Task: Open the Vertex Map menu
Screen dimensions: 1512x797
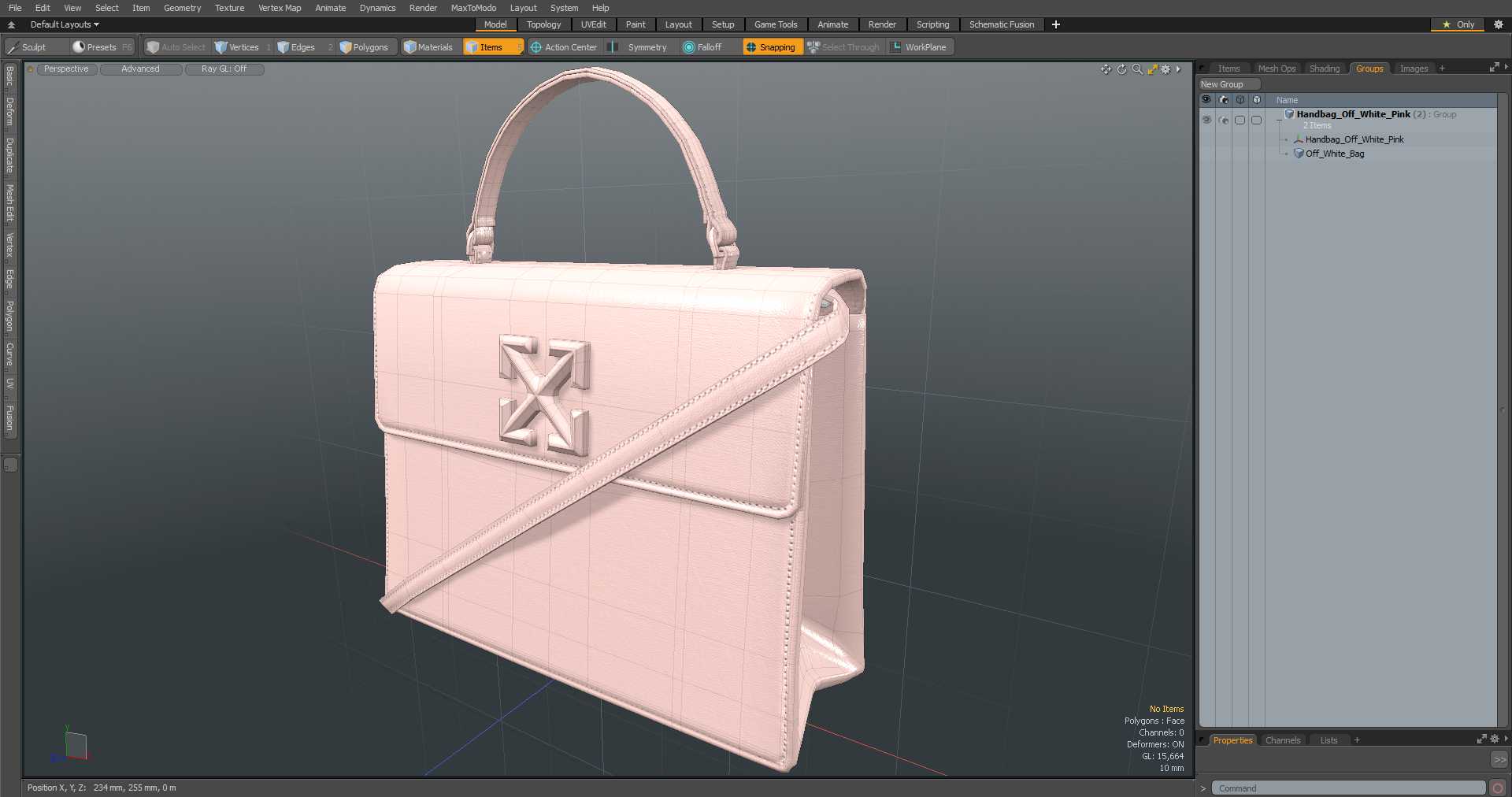Action: tap(280, 8)
